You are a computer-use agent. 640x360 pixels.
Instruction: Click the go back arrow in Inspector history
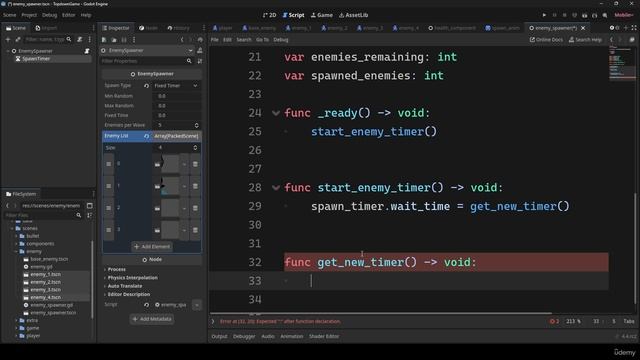[x=182, y=40]
